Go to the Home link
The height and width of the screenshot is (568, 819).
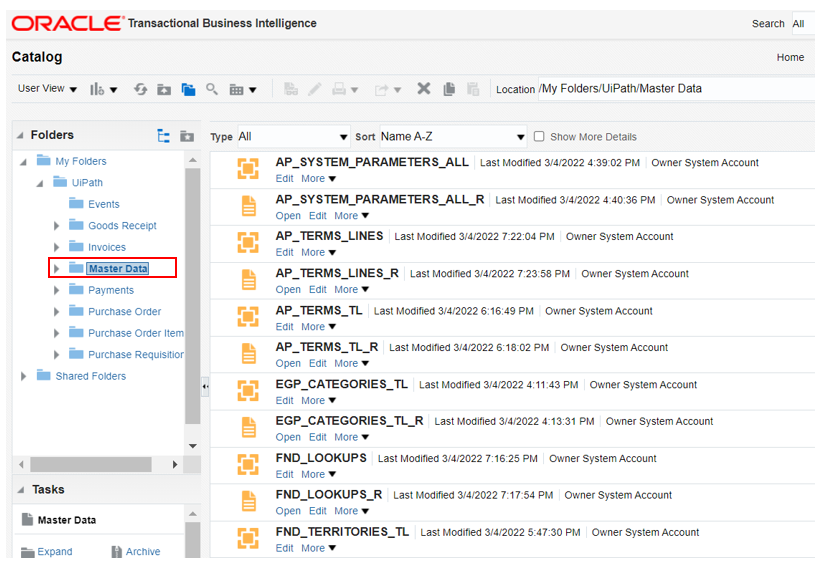[790, 57]
